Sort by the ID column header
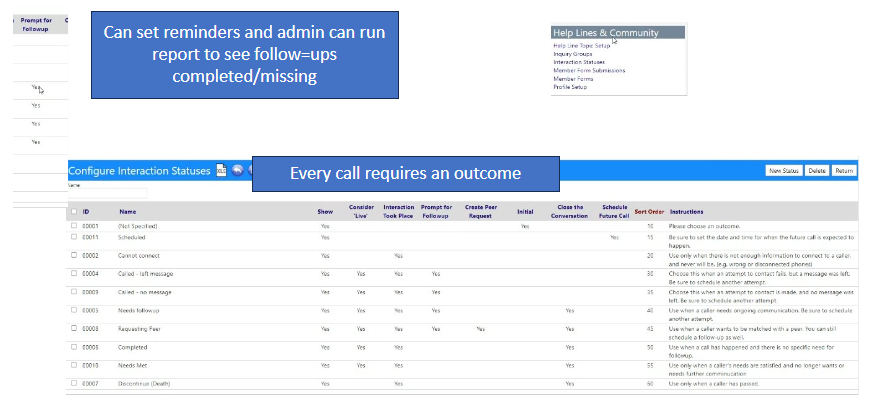878x415 pixels. (86, 212)
